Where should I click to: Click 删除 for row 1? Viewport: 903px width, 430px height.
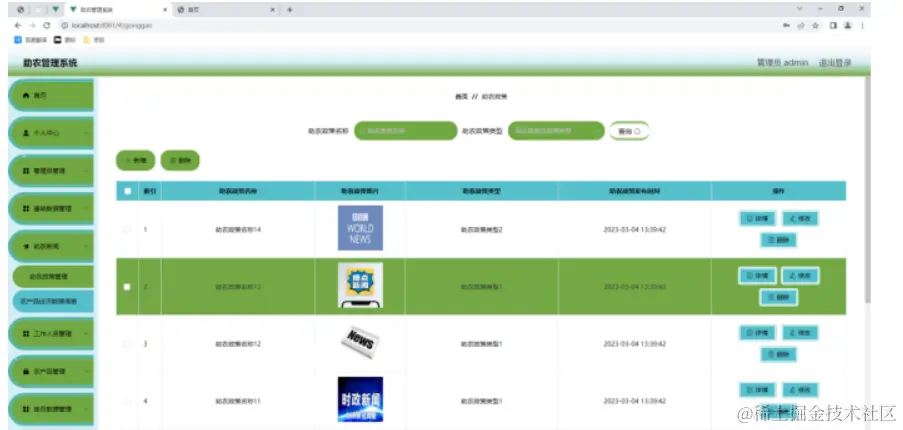(779, 241)
